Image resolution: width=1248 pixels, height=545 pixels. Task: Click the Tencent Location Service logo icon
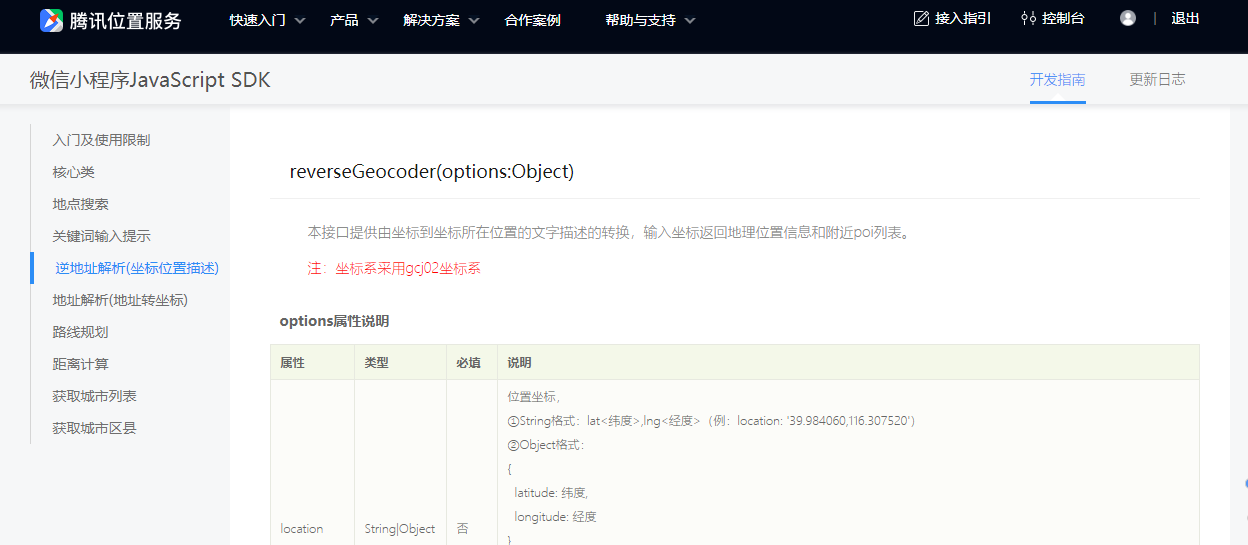point(51,20)
